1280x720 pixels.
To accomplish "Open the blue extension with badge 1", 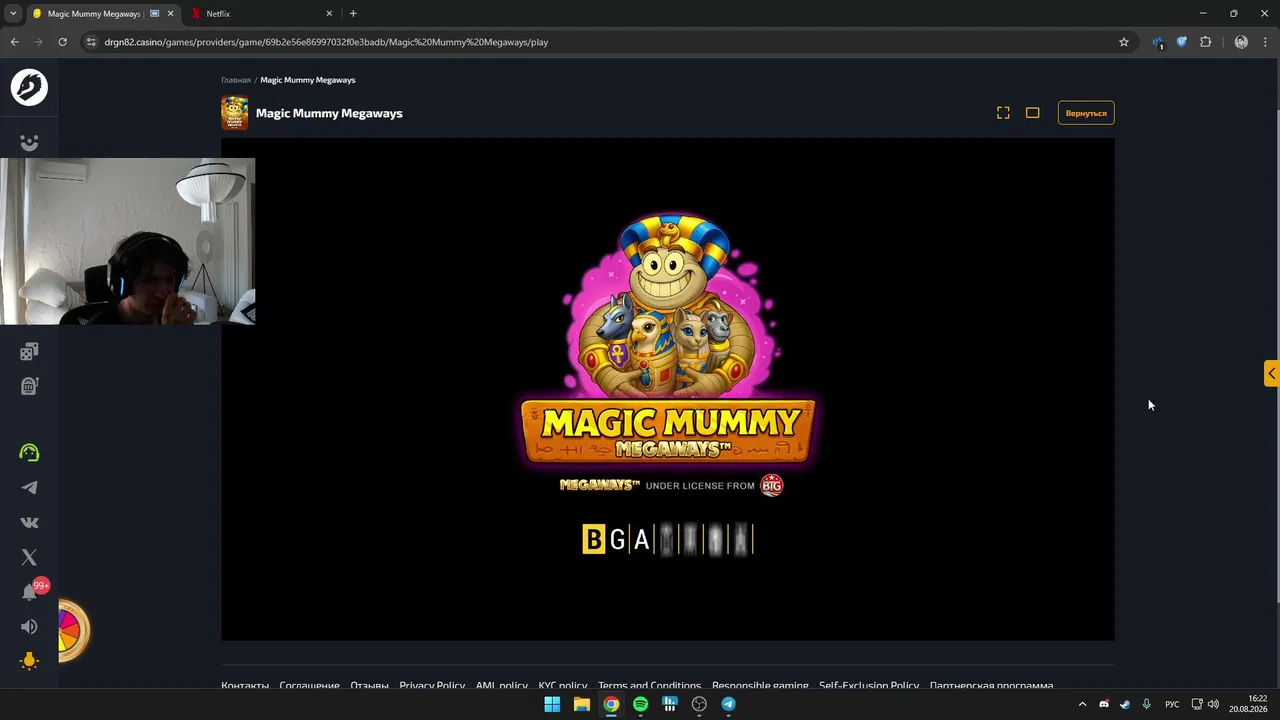I will tap(1158, 42).
